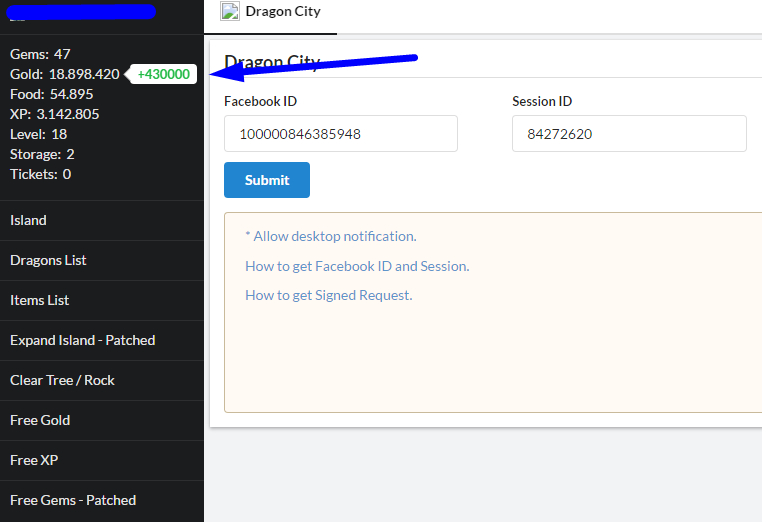The height and width of the screenshot is (522, 762).
Task: Click the XP: 3.142.805 stat
Action: pyautogui.click(x=54, y=114)
